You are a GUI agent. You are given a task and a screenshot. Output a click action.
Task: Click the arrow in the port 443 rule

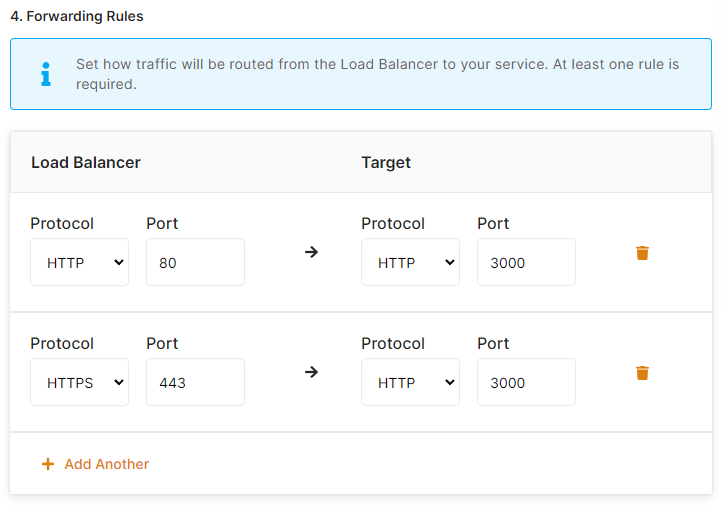311,372
